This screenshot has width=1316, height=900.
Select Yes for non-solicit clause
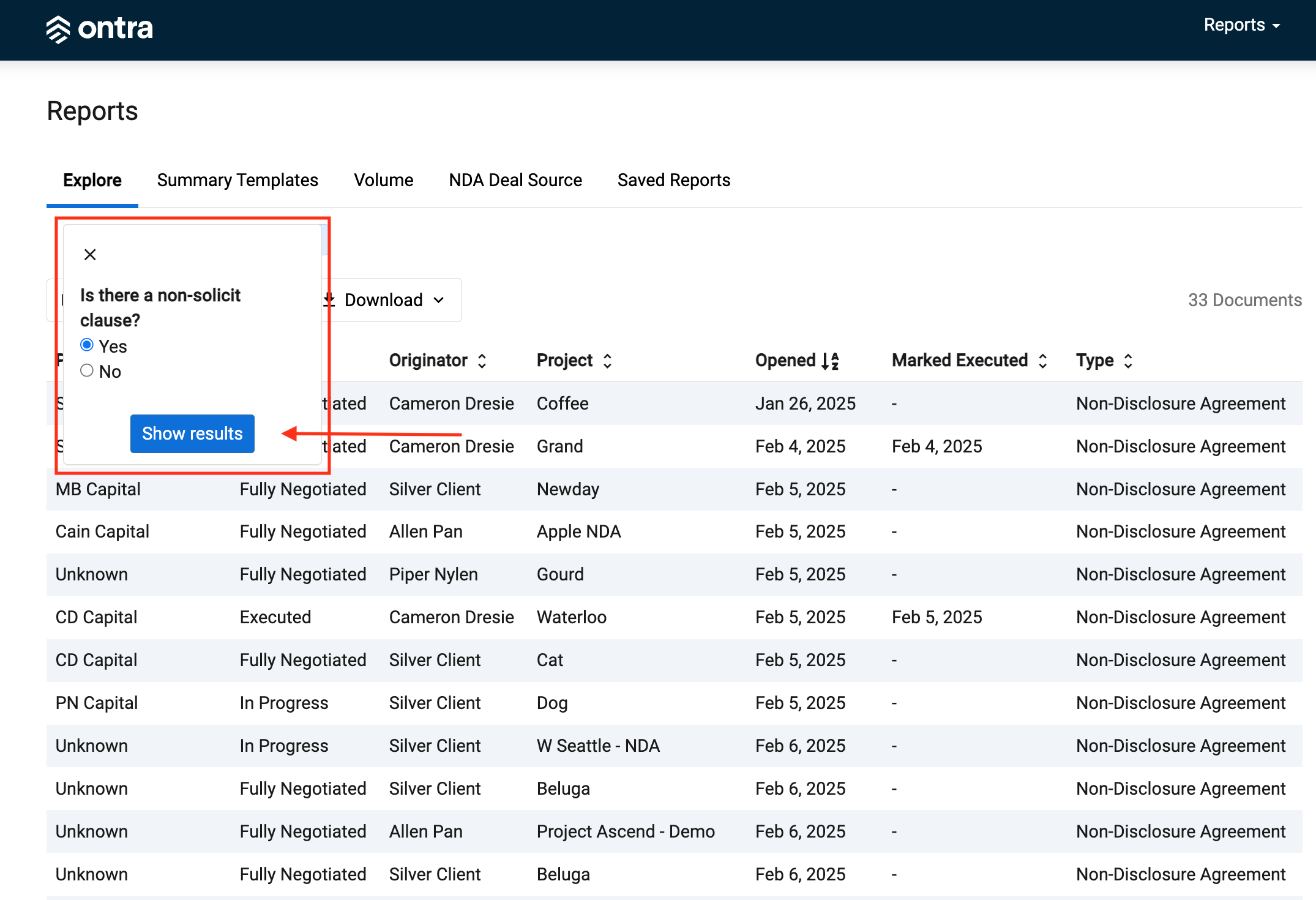[87, 345]
